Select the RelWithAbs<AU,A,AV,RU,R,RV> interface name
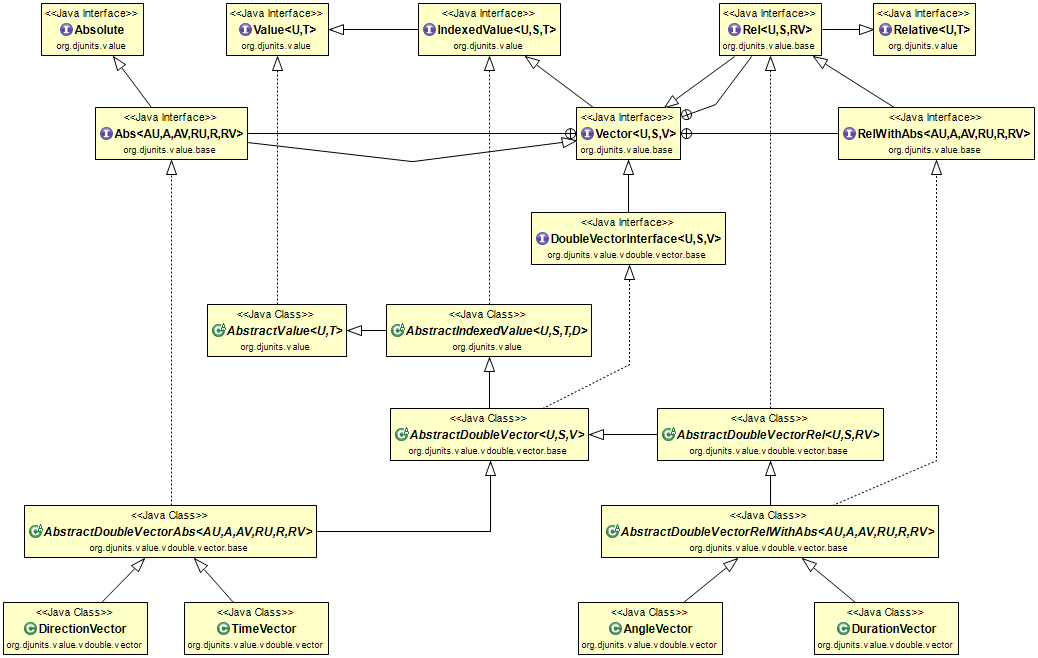1038x658 pixels. tap(943, 134)
